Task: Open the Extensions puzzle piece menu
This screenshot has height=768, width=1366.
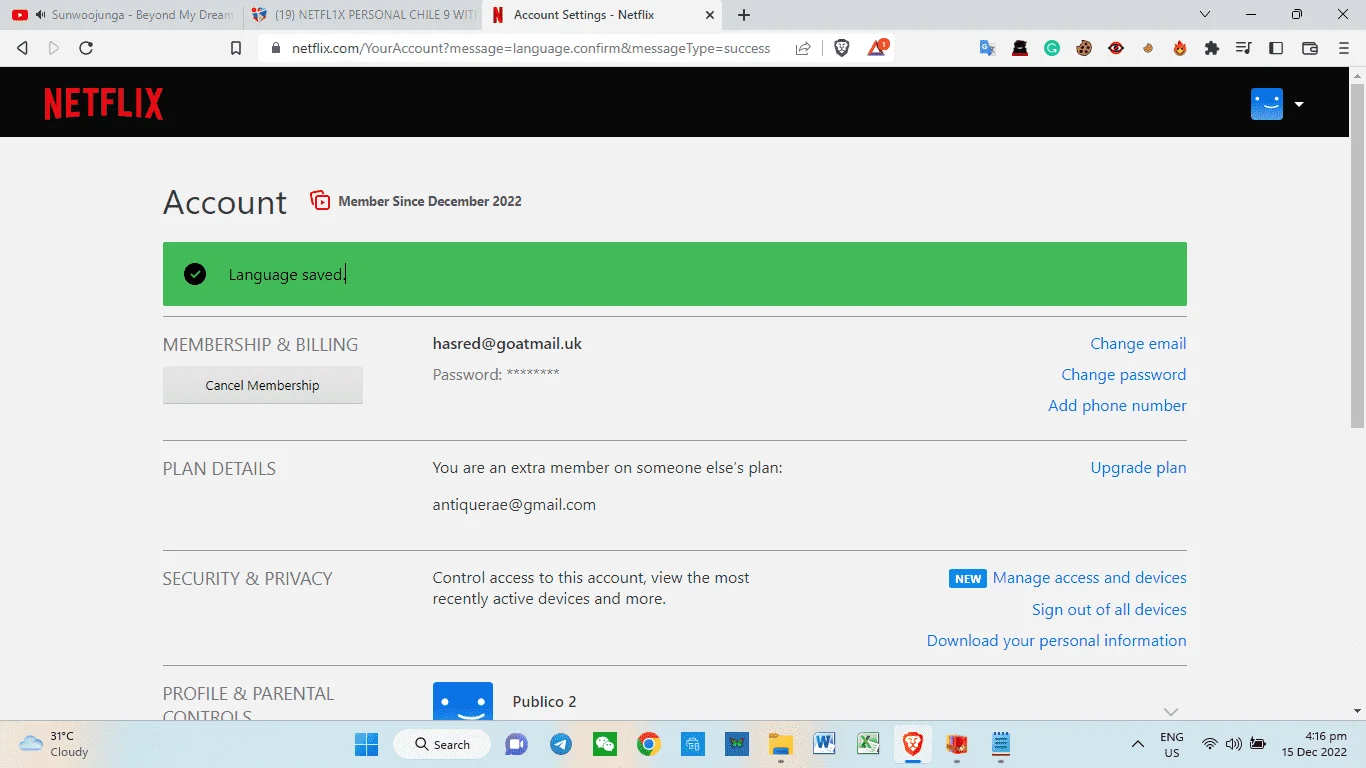Action: click(x=1212, y=48)
